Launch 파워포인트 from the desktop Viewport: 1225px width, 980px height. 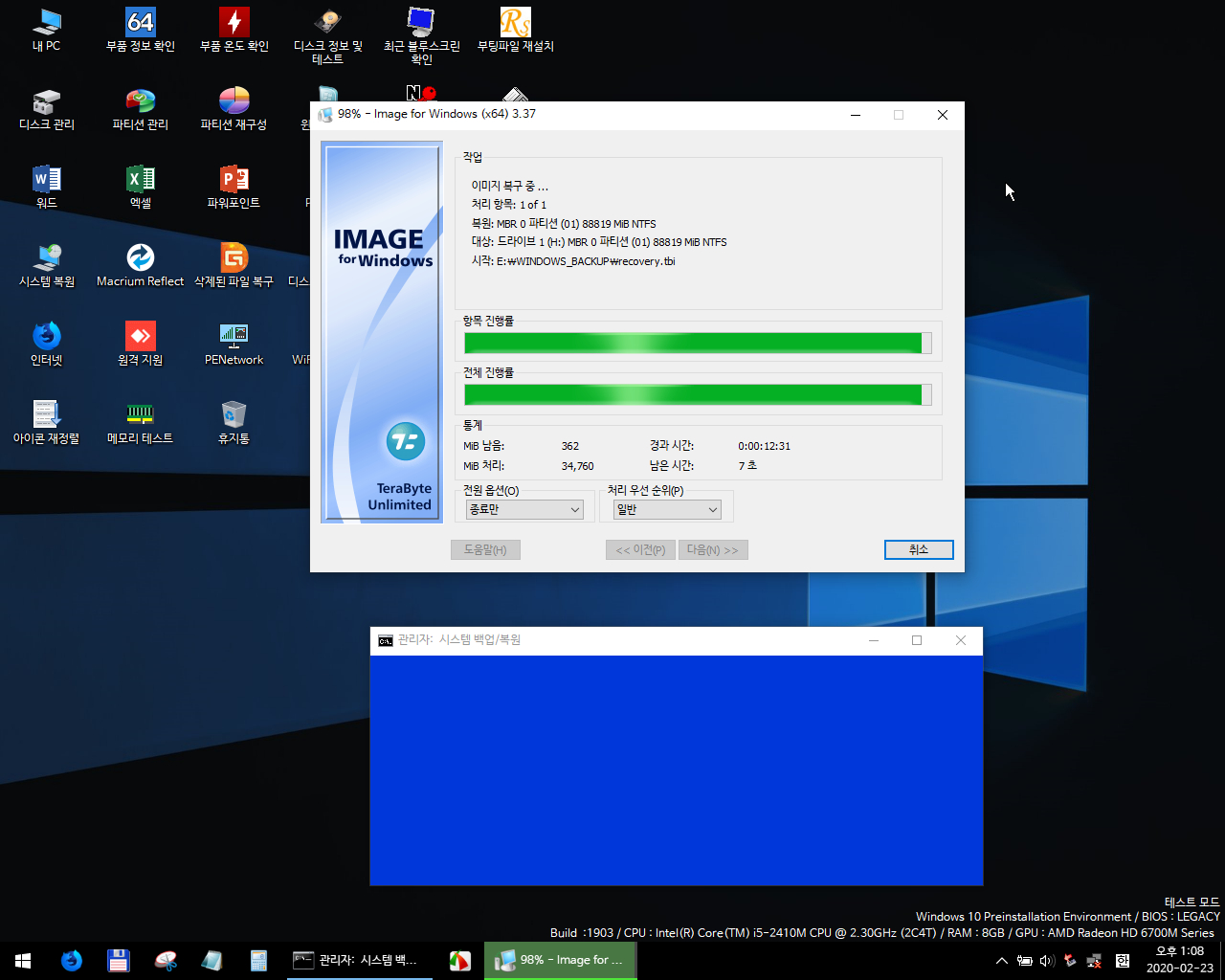234,188
